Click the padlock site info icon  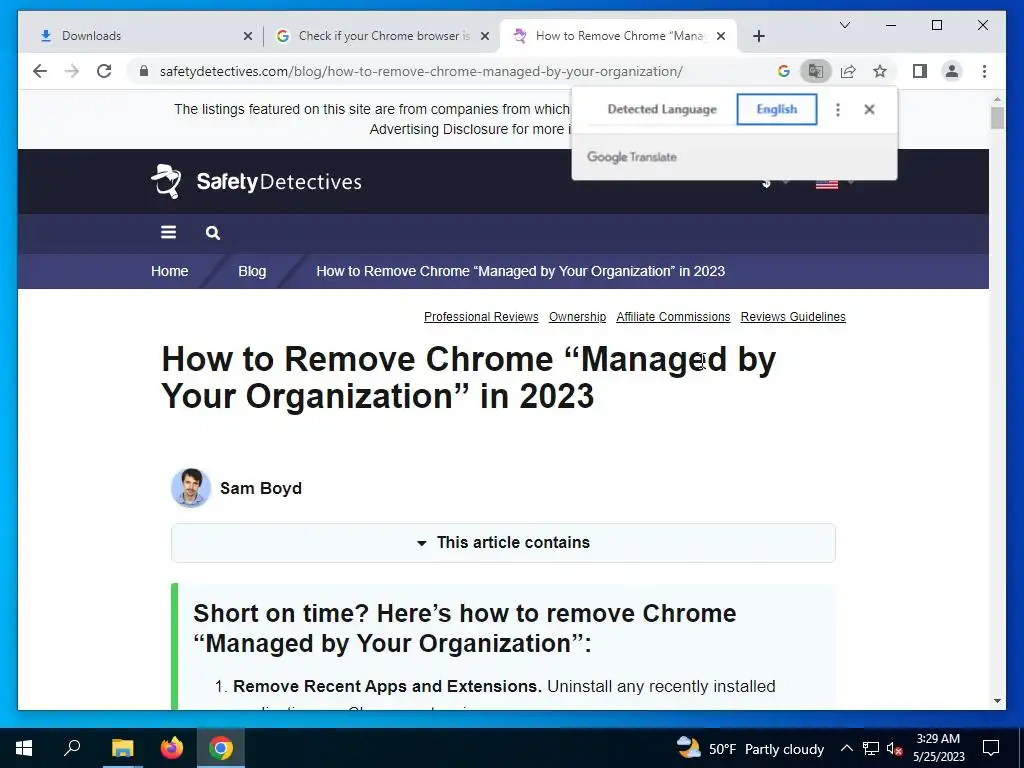coord(144,71)
